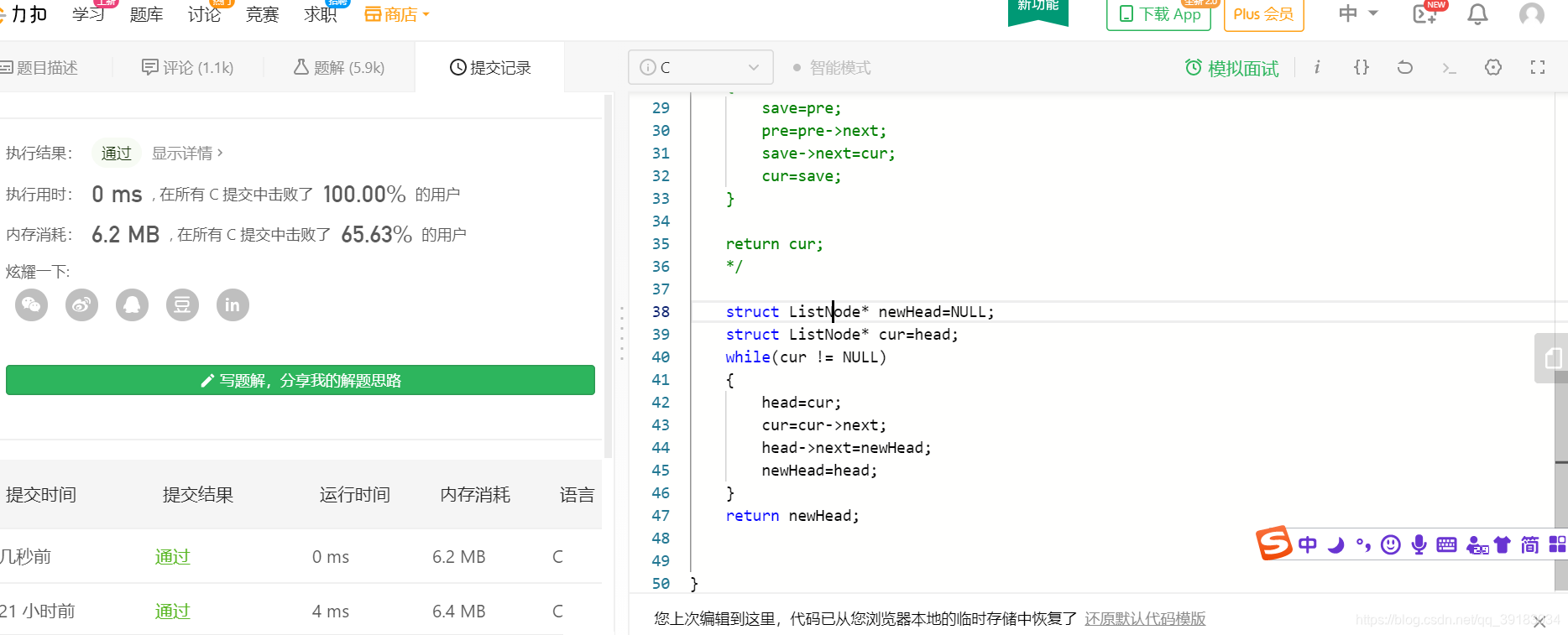Expand 显示详情 result details

coord(187,153)
